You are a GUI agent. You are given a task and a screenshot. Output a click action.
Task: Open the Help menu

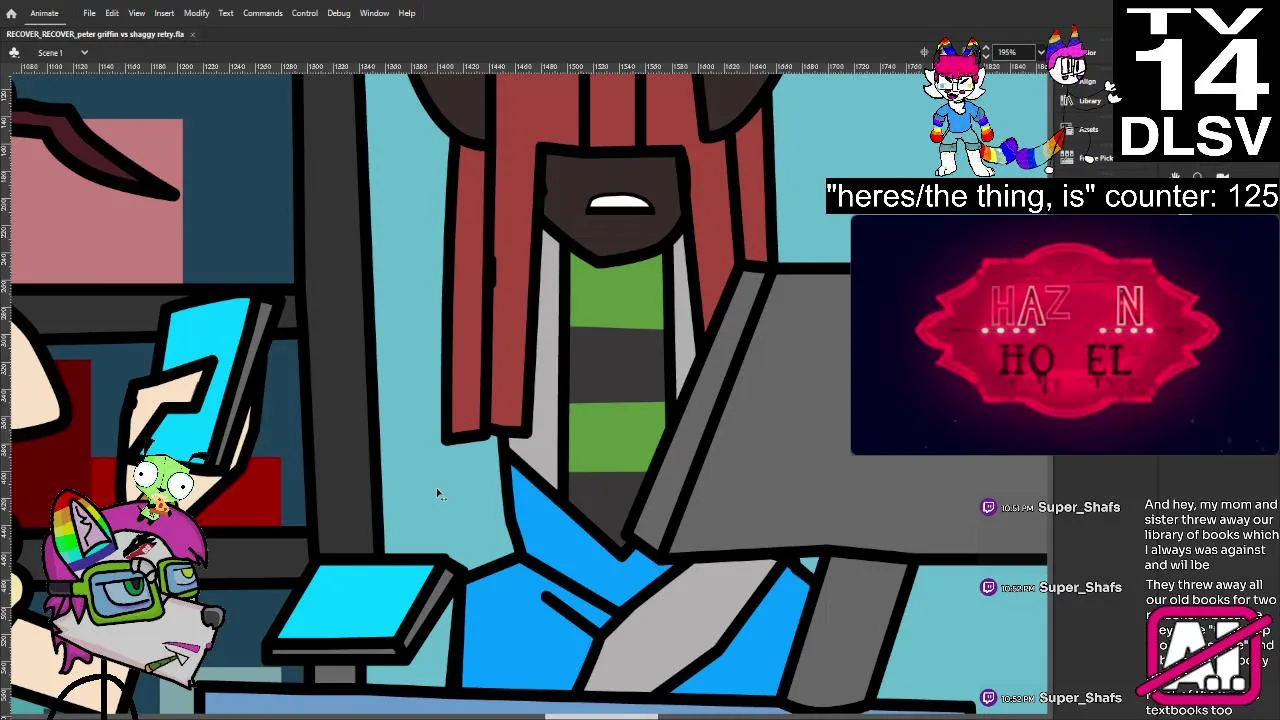407,13
